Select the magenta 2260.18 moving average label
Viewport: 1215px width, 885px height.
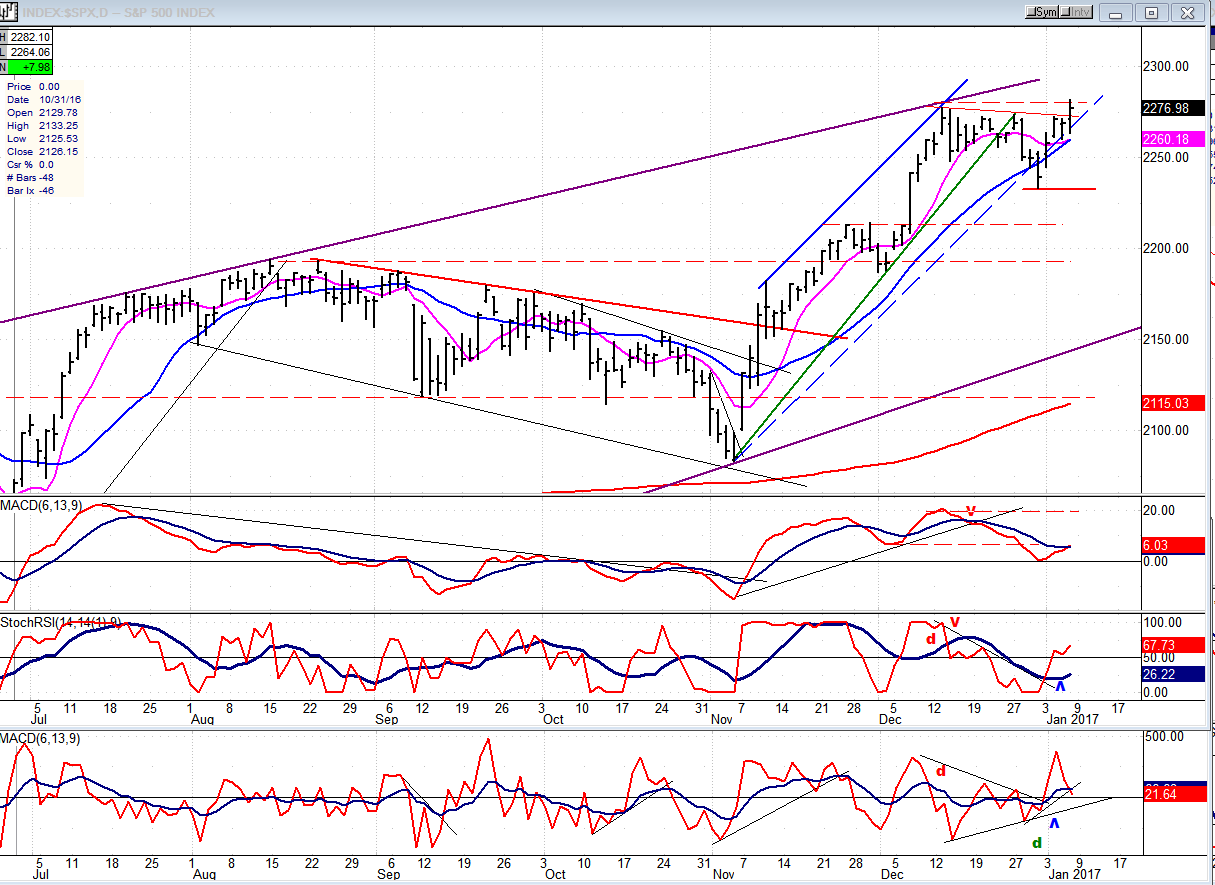(1165, 139)
